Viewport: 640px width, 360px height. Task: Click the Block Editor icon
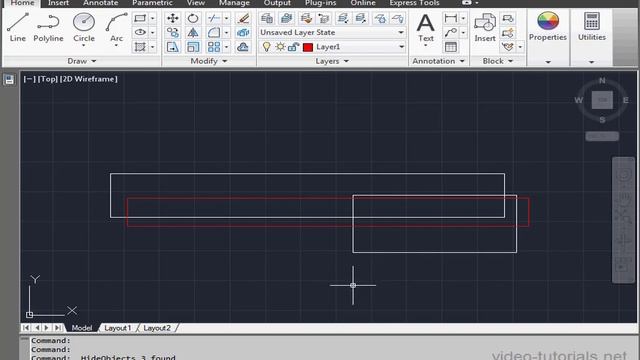pyautogui.click(x=508, y=33)
